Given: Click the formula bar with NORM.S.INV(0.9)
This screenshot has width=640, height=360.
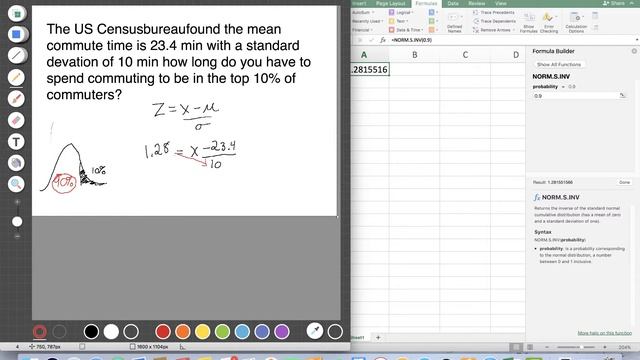Looking at the screenshot, I should [x=512, y=40].
